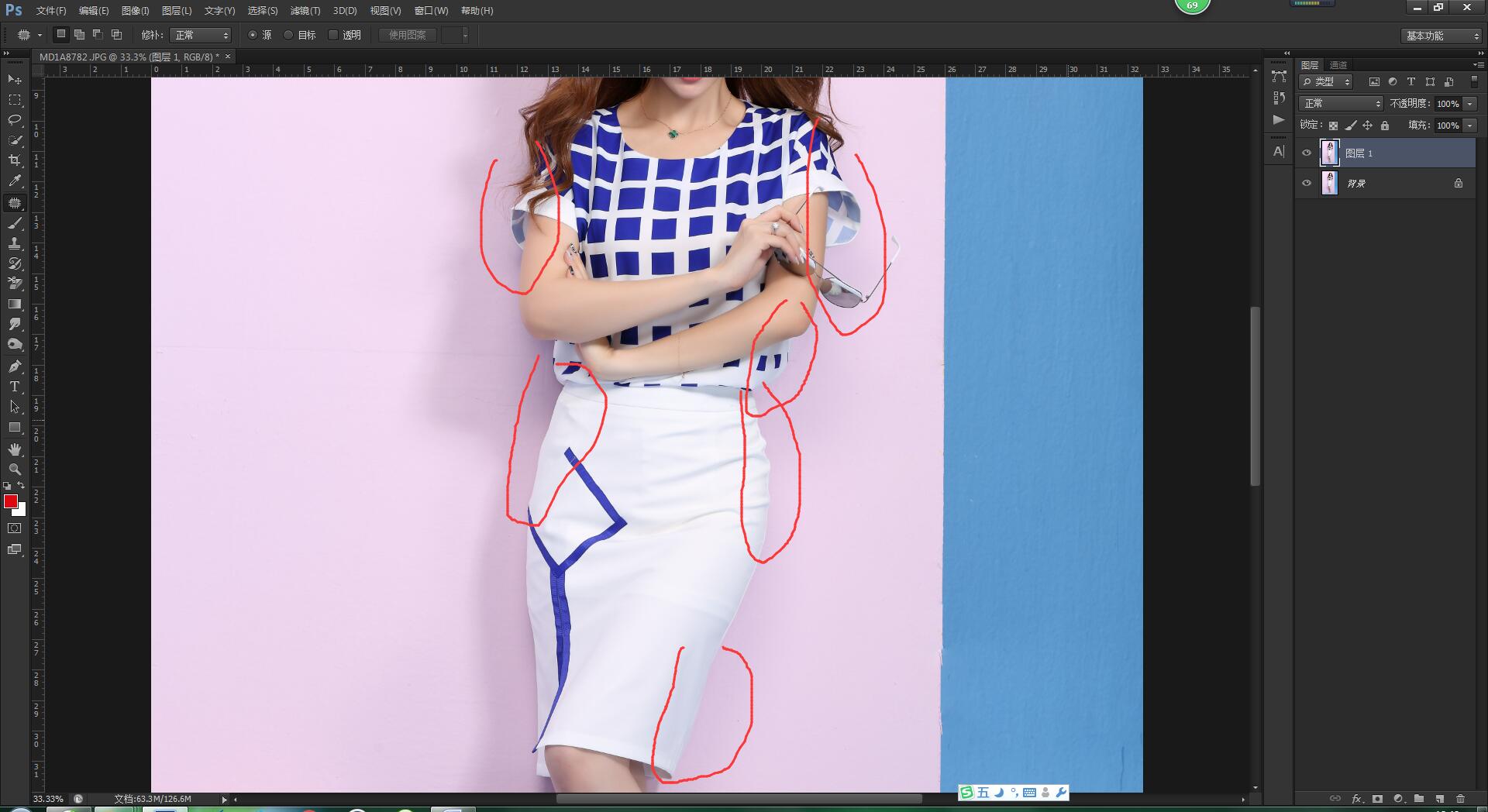The width and height of the screenshot is (1488, 812).
Task: Open the pattern picker dropdown
Action: click(x=465, y=35)
